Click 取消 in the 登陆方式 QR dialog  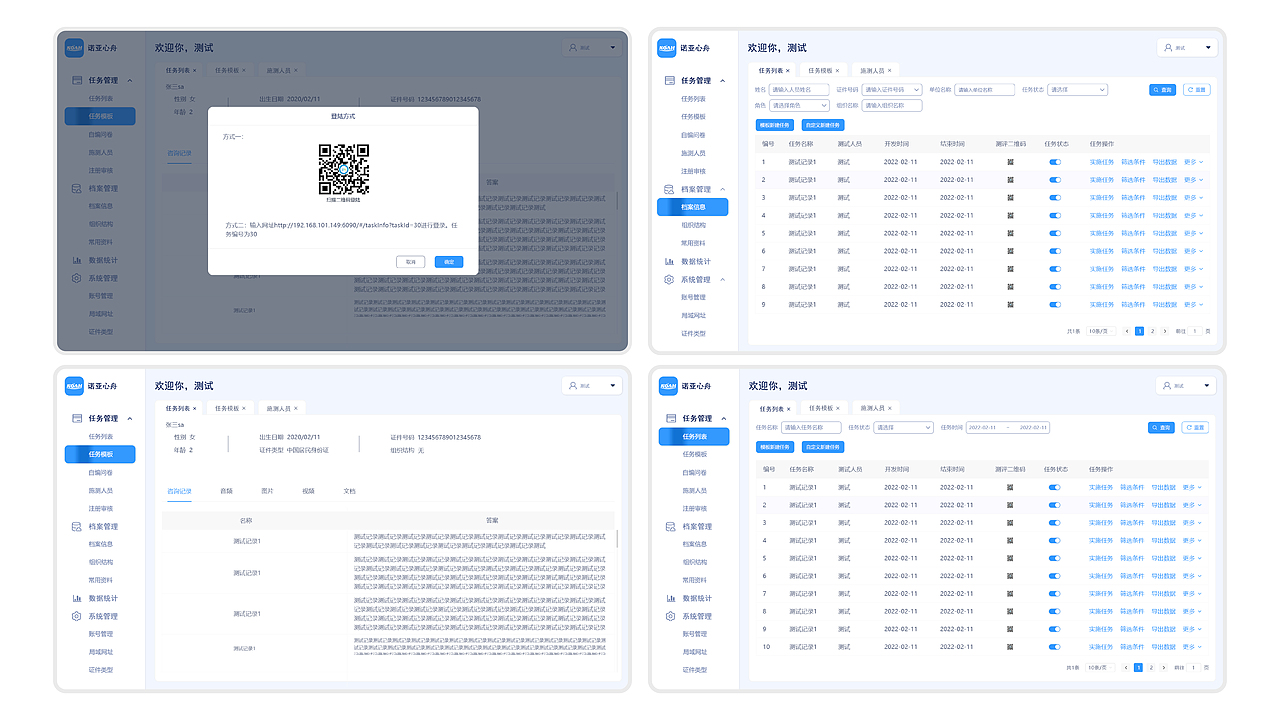[410, 261]
